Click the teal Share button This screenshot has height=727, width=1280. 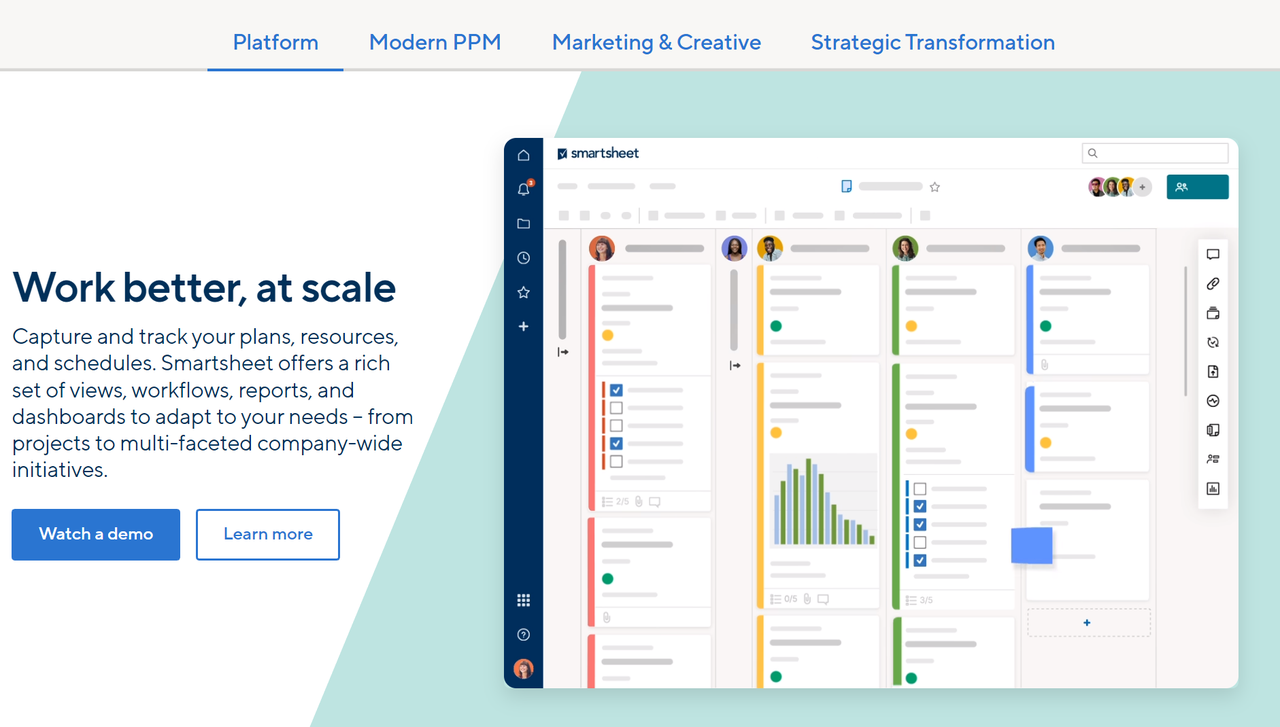pyautogui.click(x=1197, y=187)
